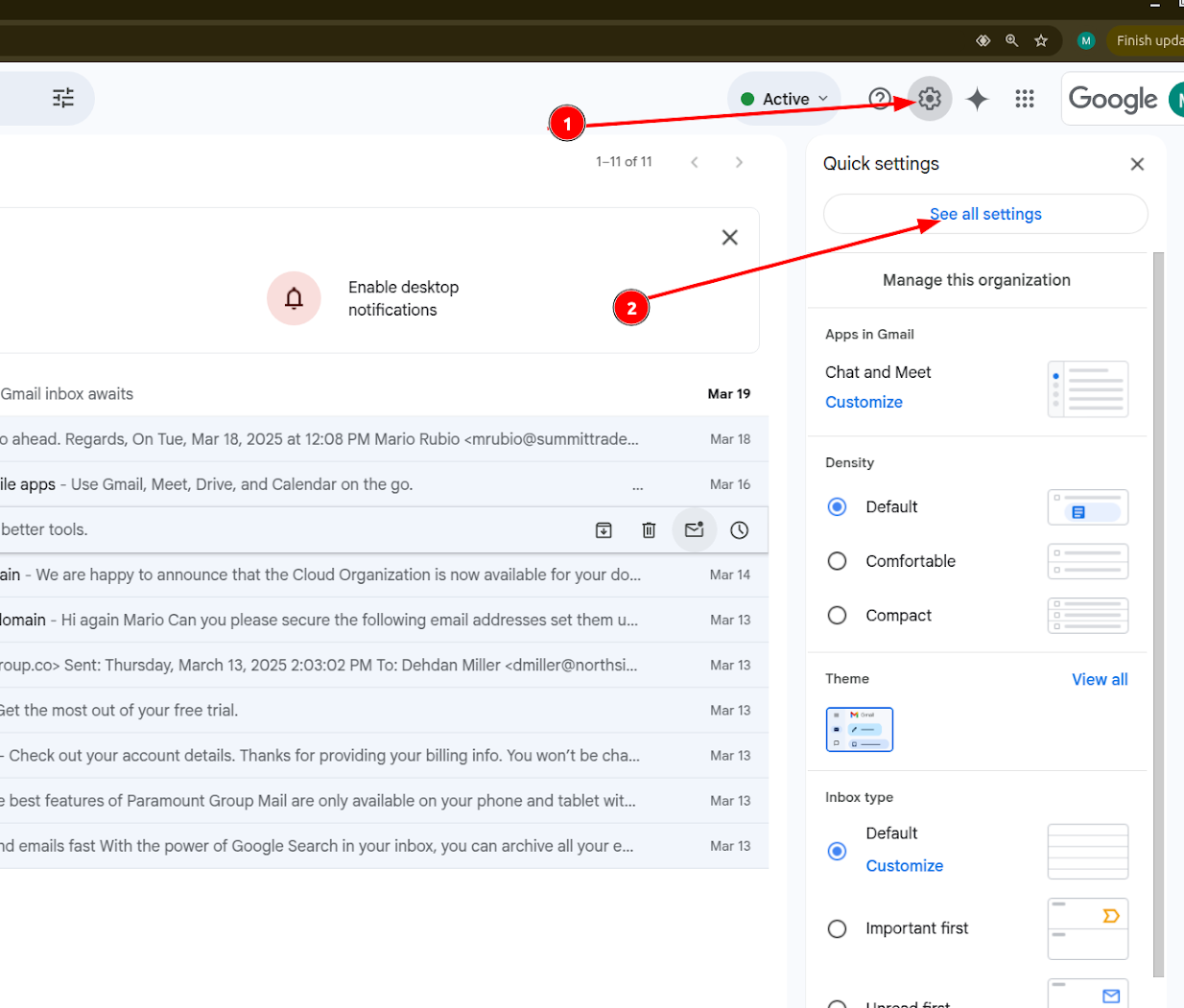Open the Cloud Organization email from Mar 14
Viewport: 1184px width, 1008px height.
(x=384, y=574)
